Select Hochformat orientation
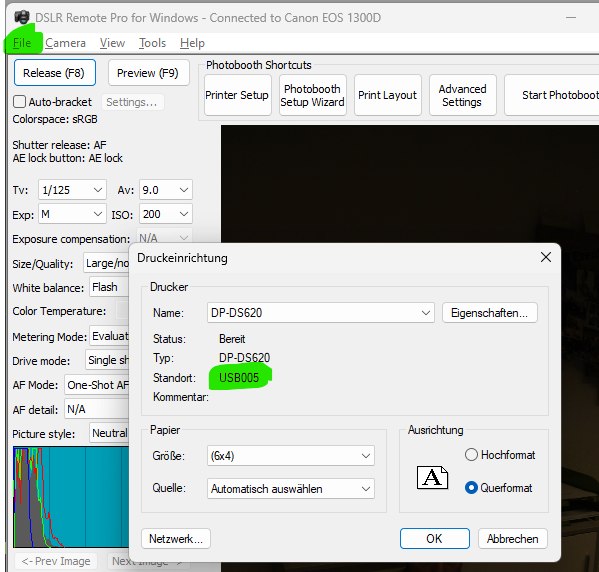The height and width of the screenshot is (572, 599). coord(500,455)
